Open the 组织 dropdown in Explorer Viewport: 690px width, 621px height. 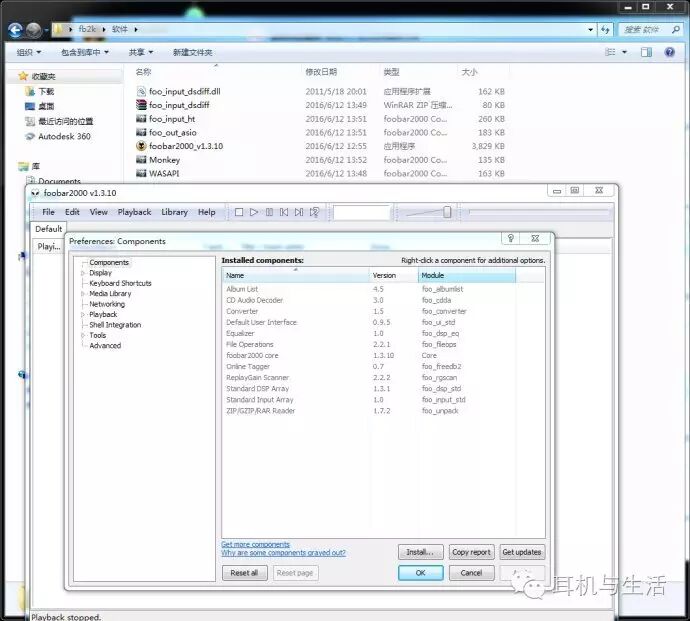pyautogui.click(x=29, y=52)
